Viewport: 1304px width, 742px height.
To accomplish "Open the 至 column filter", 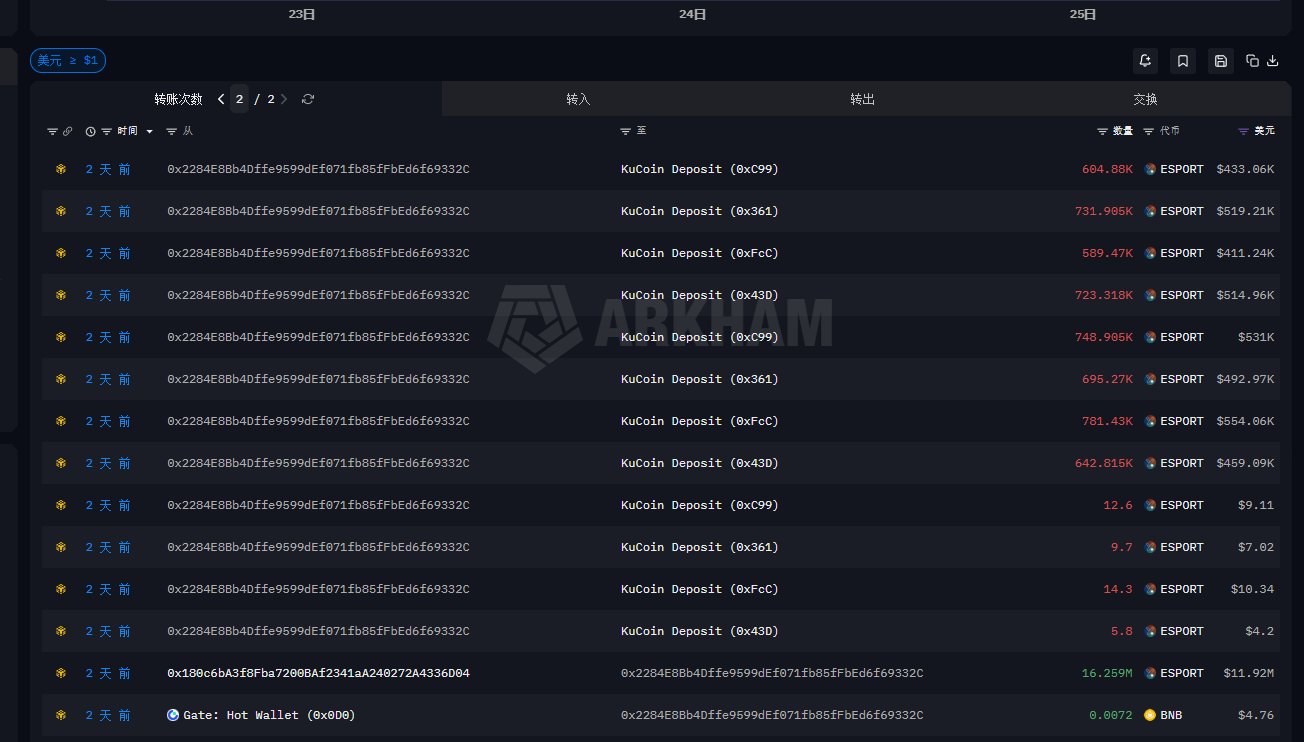I will (626, 131).
